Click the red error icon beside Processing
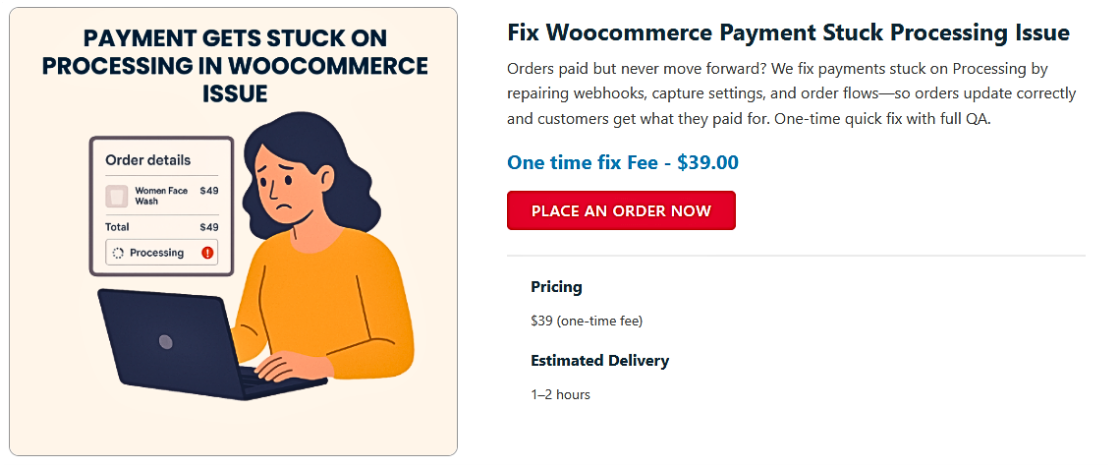This screenshot has width=1108, height=465. click(x=207, y=253)
